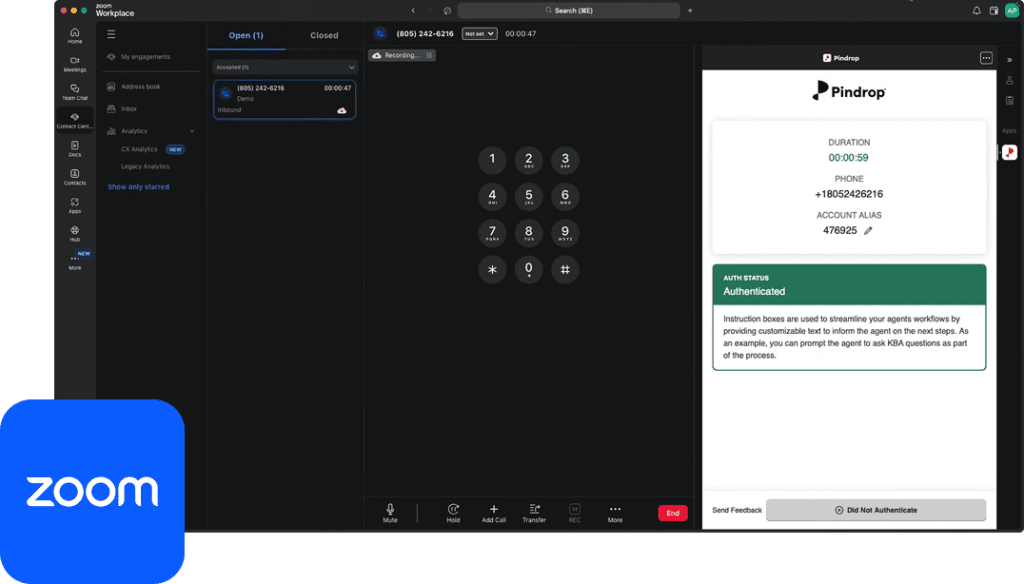The width and height of the screenshot is (1024, 584).
Task: Open Meetings from the left sidebar
Action: (x=75, y=63)
